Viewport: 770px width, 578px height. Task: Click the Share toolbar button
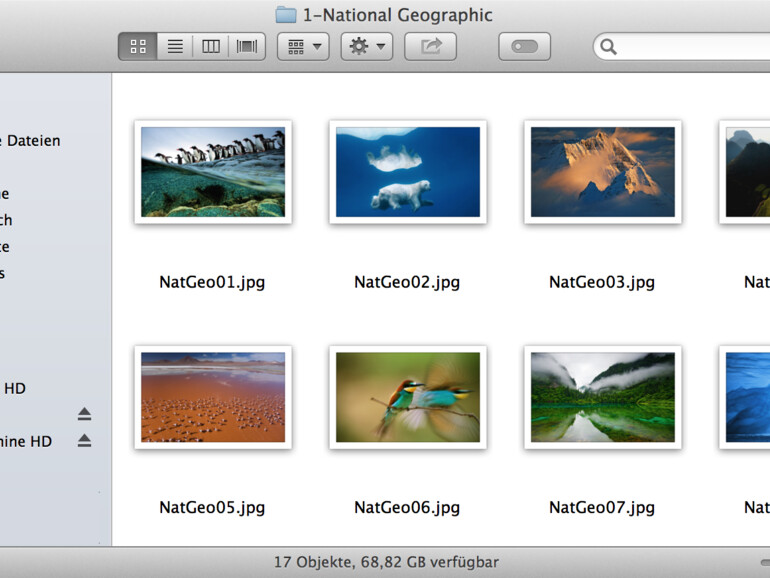(x=431, y=47)
